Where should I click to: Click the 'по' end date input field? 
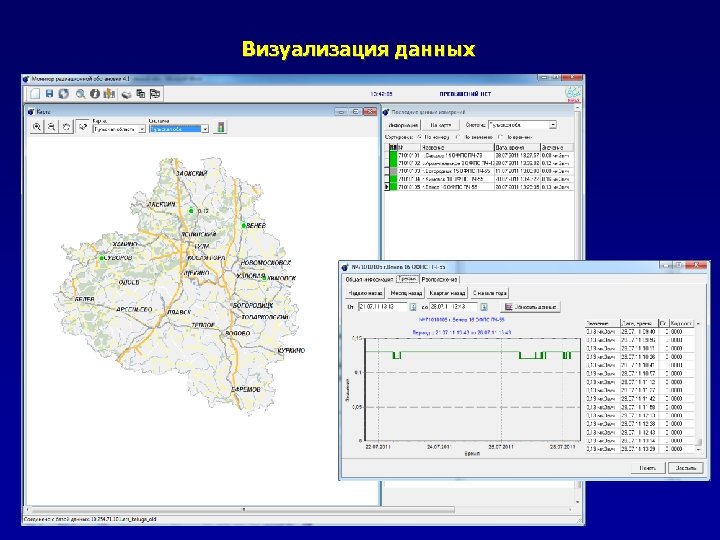pyautogui.click(x=453, y=307)
